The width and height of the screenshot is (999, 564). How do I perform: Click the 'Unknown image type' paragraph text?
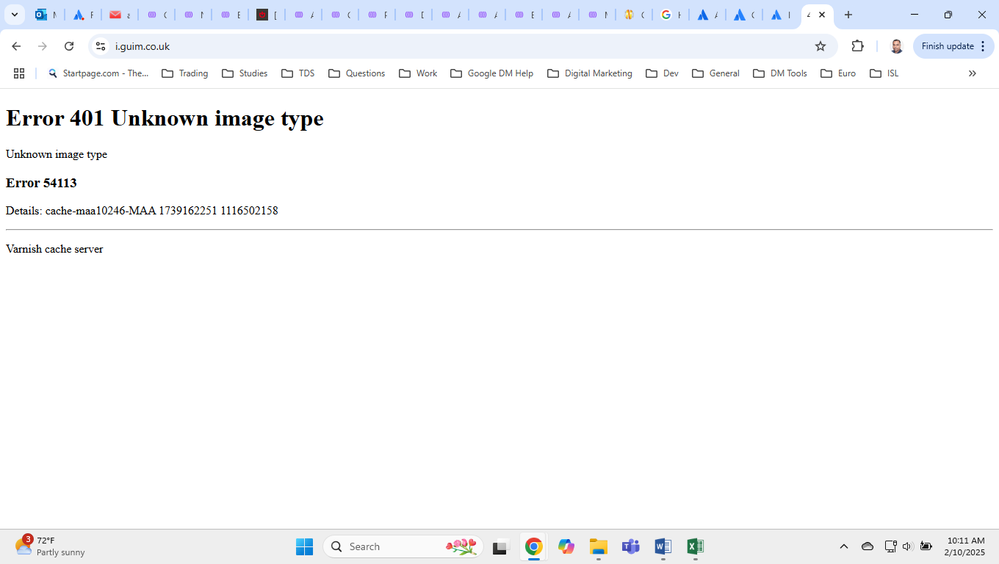[57, 154]
